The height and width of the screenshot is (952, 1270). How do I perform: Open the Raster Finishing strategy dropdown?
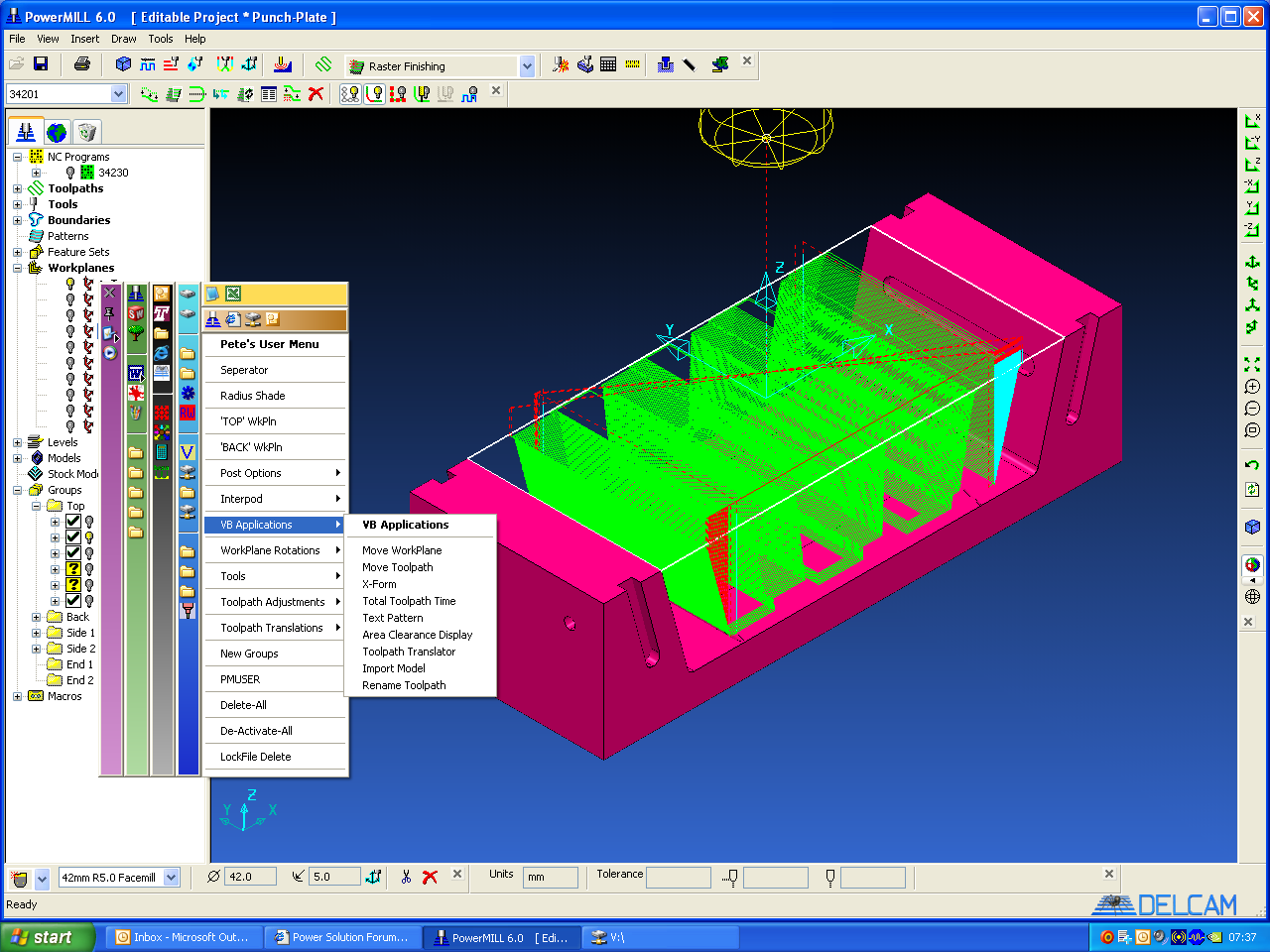tap(527, 66)
